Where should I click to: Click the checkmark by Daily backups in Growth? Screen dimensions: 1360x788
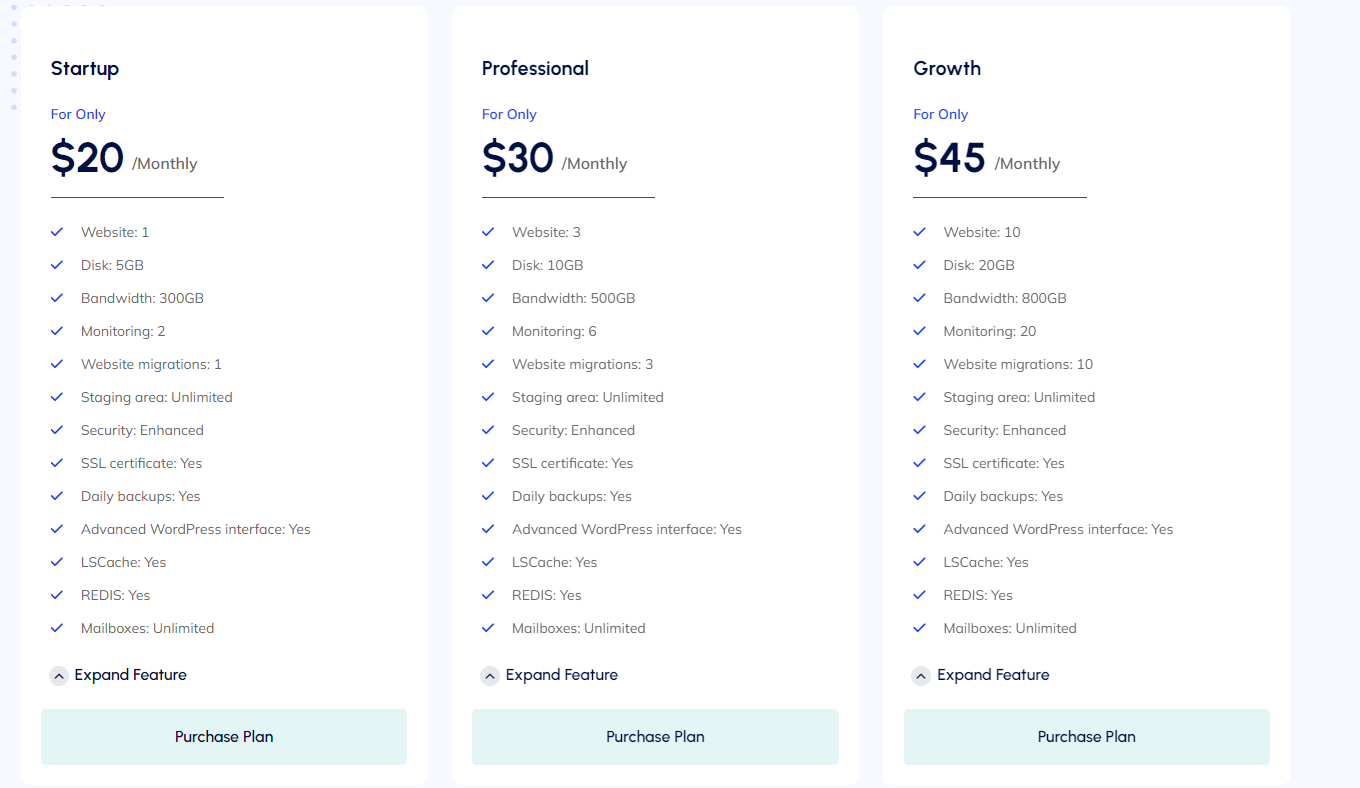[x=920, y=496]
